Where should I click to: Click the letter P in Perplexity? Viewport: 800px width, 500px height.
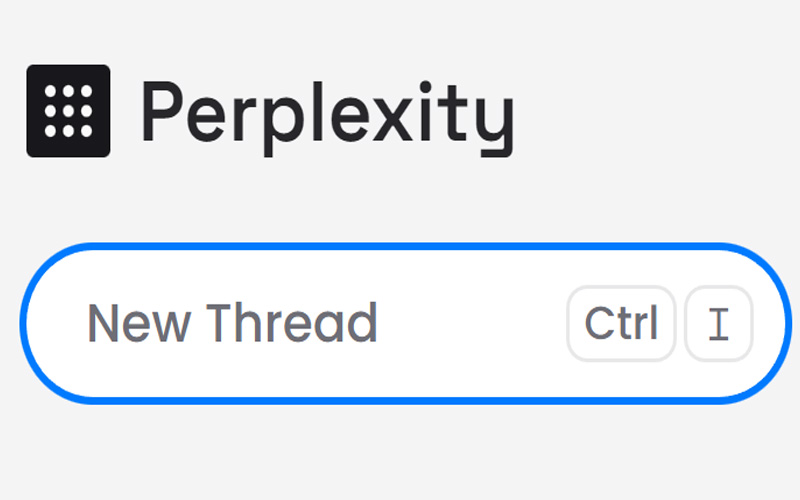coord(164,110)
